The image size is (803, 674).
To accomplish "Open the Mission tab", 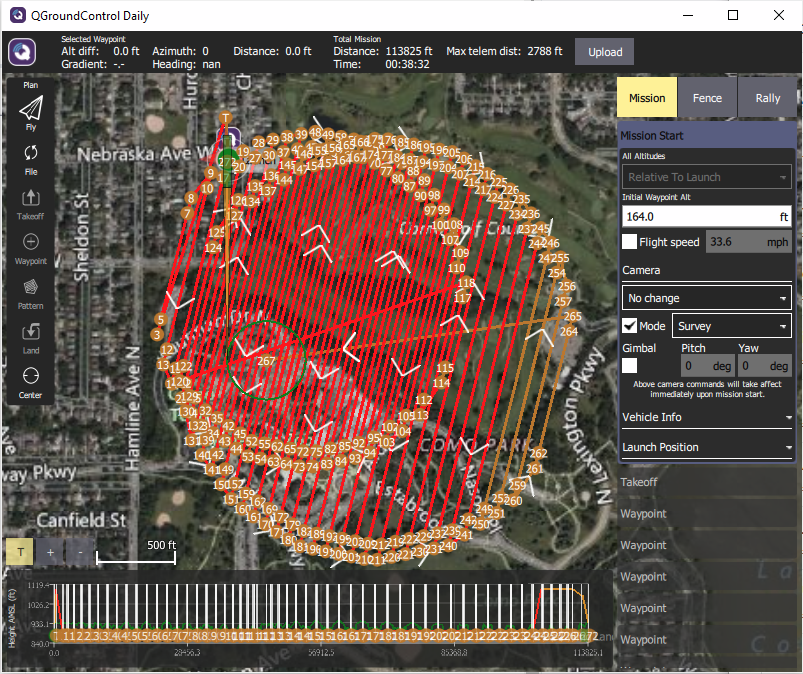I will [x=647, y=98].
